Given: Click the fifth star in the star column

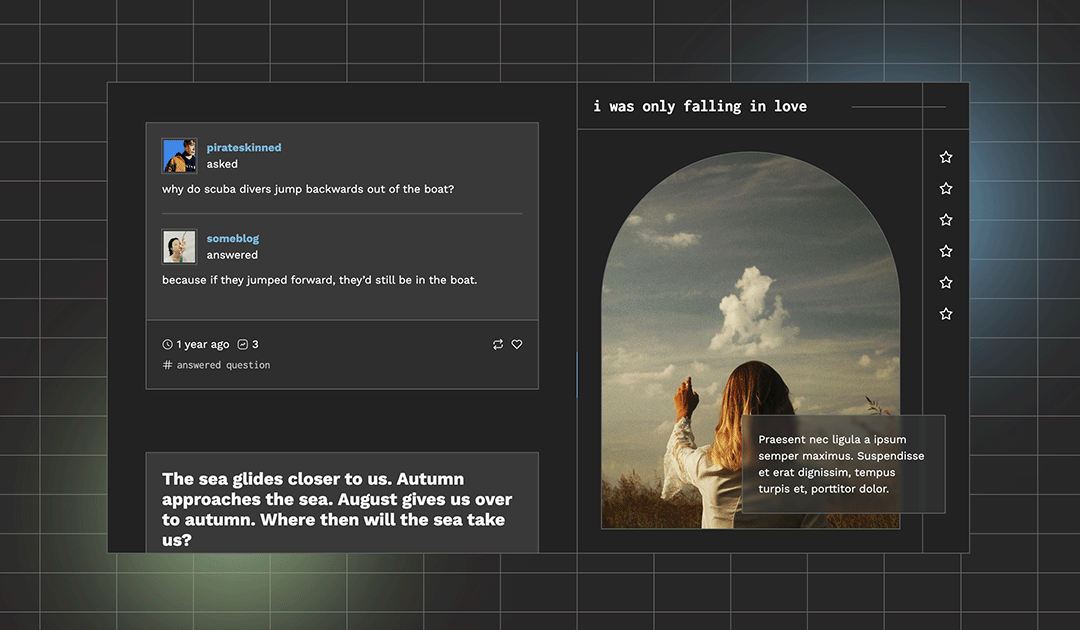Looking at the screenshot, I should [946, 282].
